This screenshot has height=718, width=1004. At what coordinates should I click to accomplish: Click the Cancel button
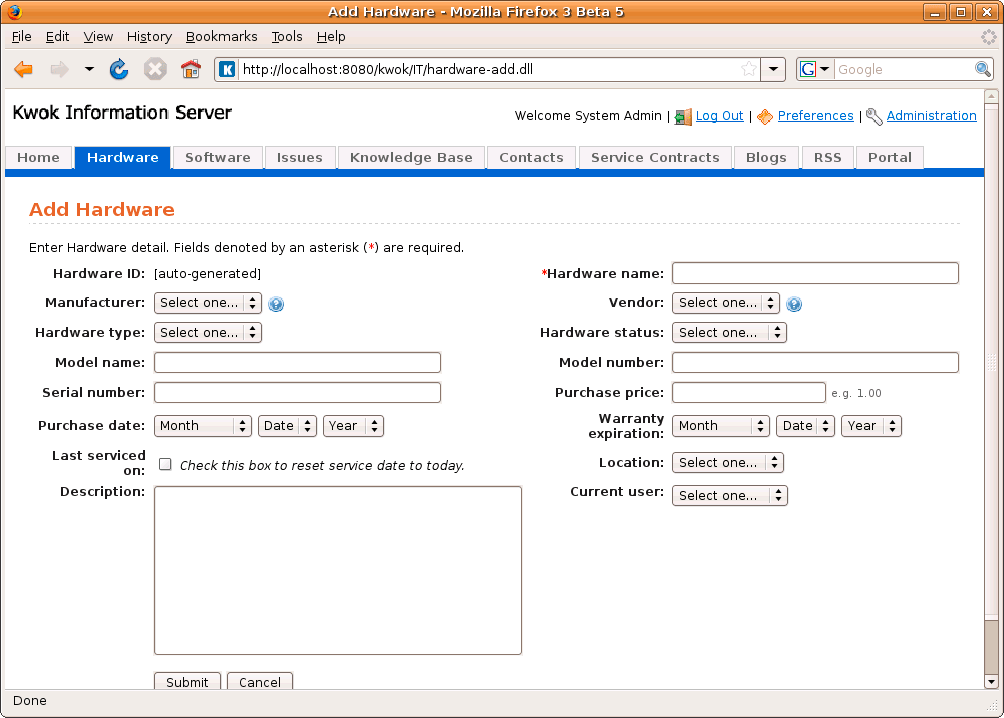[259, 681]
